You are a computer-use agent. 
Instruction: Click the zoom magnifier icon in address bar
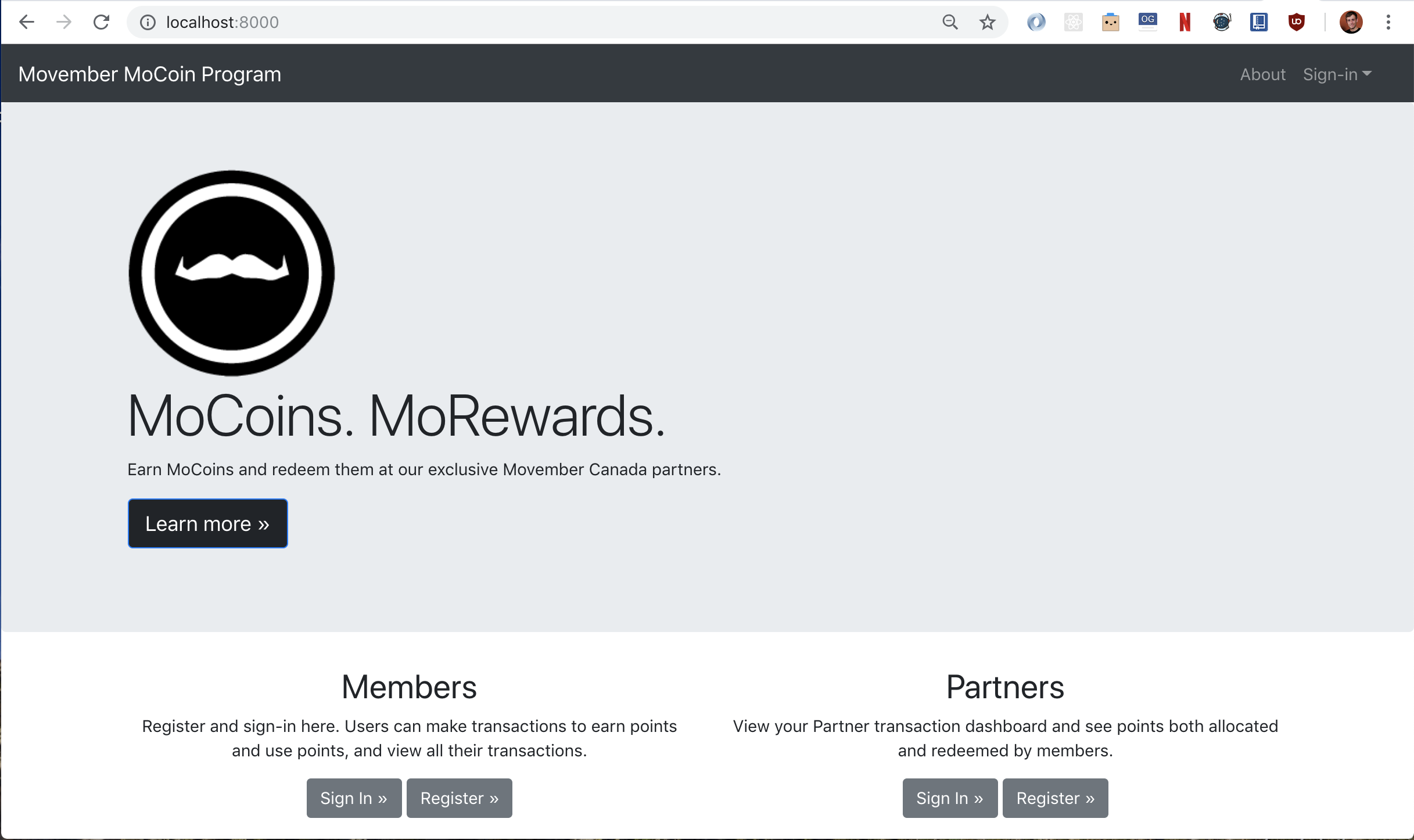[950, 22]
